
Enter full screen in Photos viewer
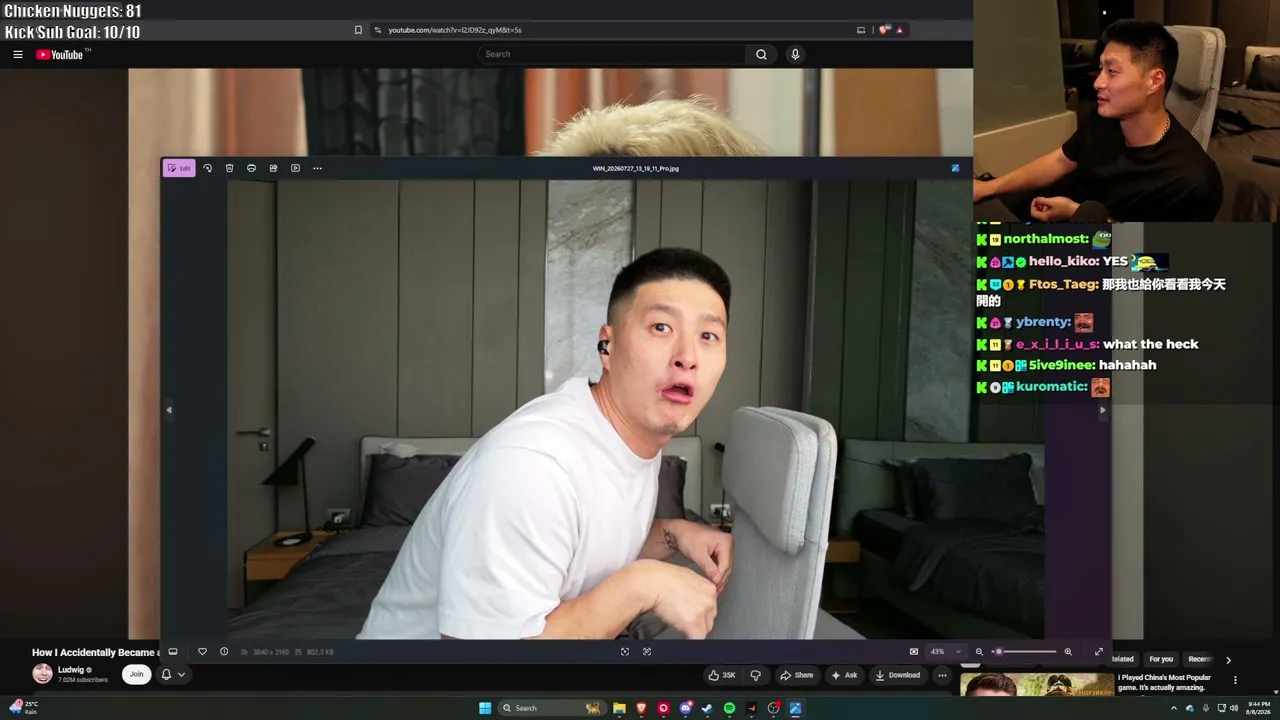click(1099, 652)
